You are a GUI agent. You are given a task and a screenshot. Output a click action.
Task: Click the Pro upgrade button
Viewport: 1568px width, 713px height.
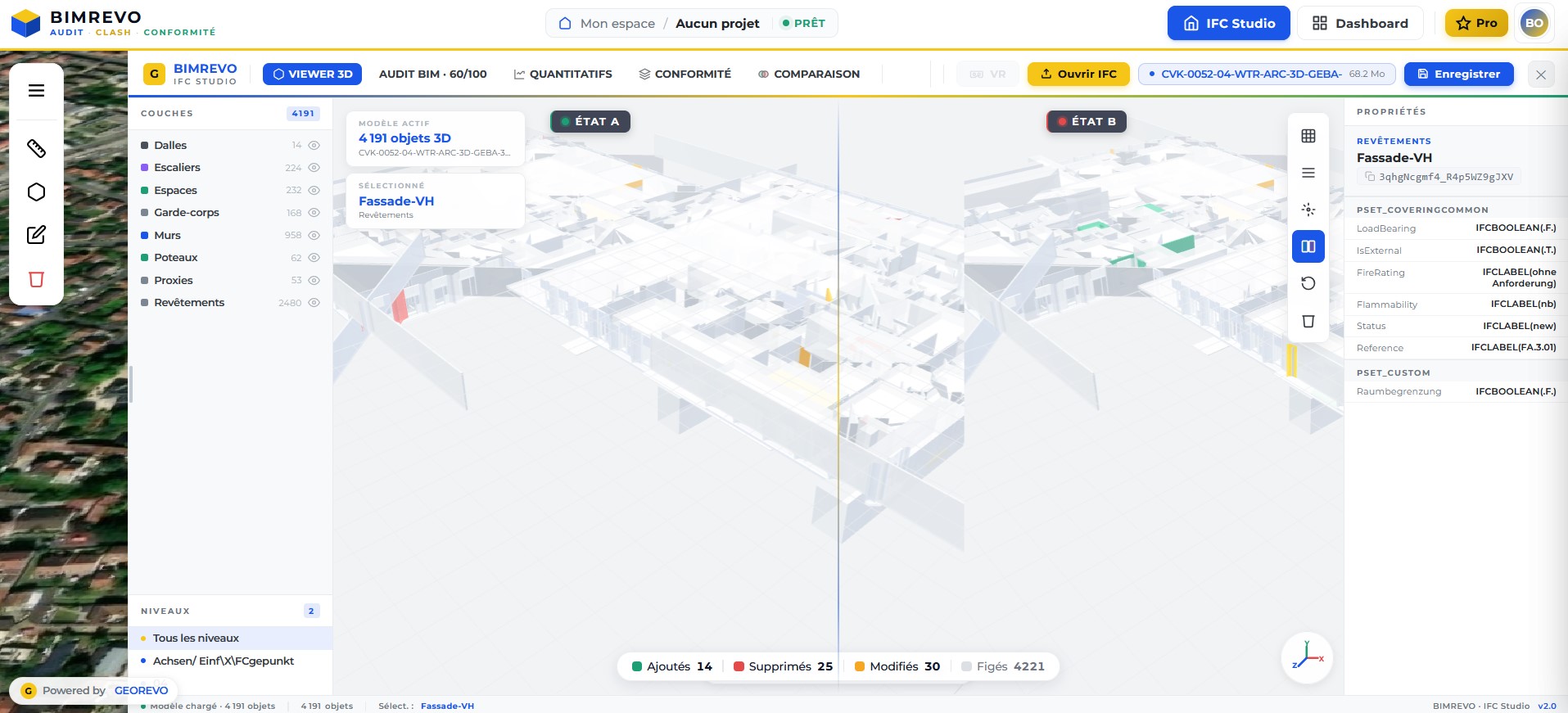pos(1476,23)
